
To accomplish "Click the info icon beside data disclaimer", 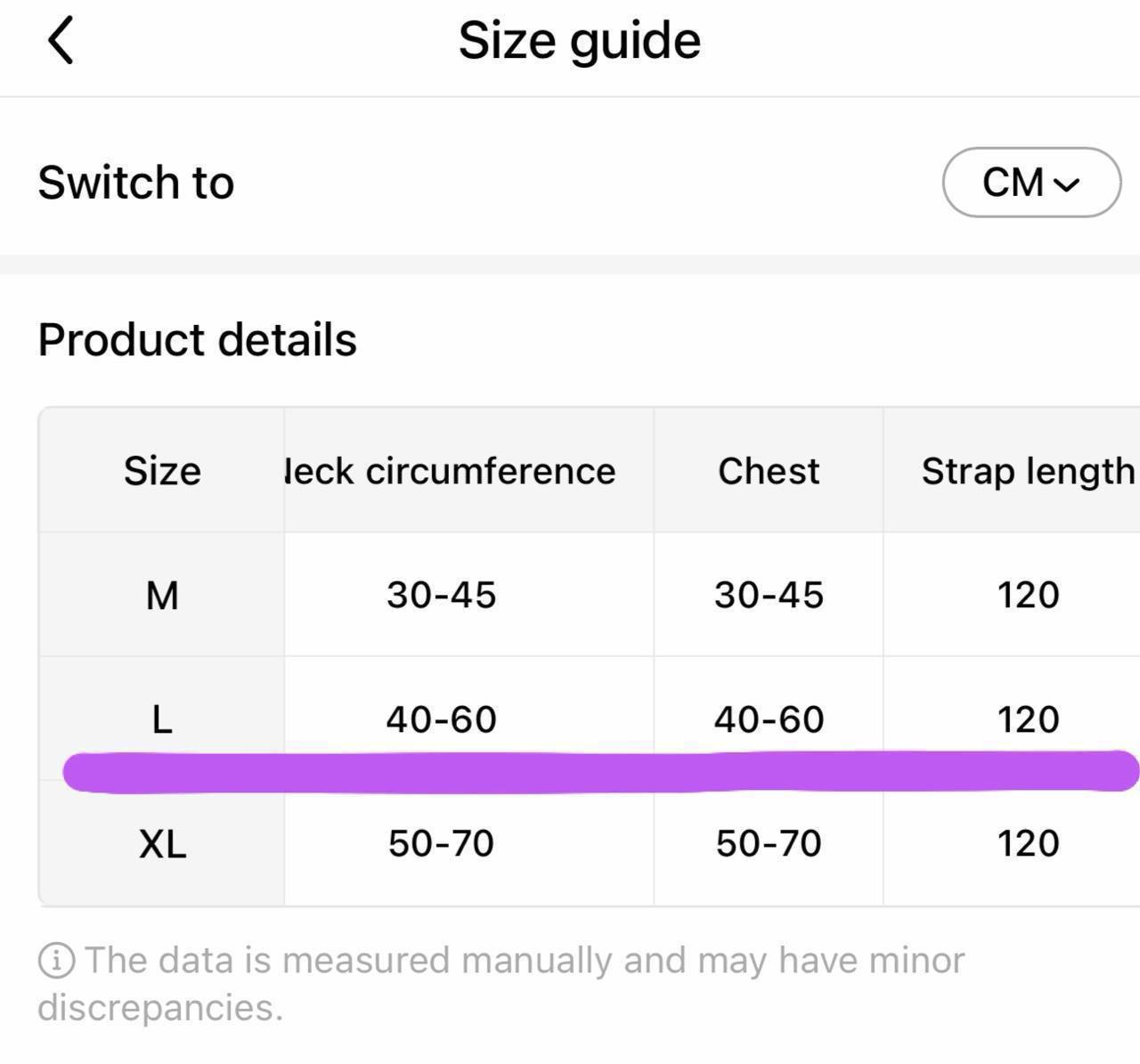I will (x=56, y=960).
